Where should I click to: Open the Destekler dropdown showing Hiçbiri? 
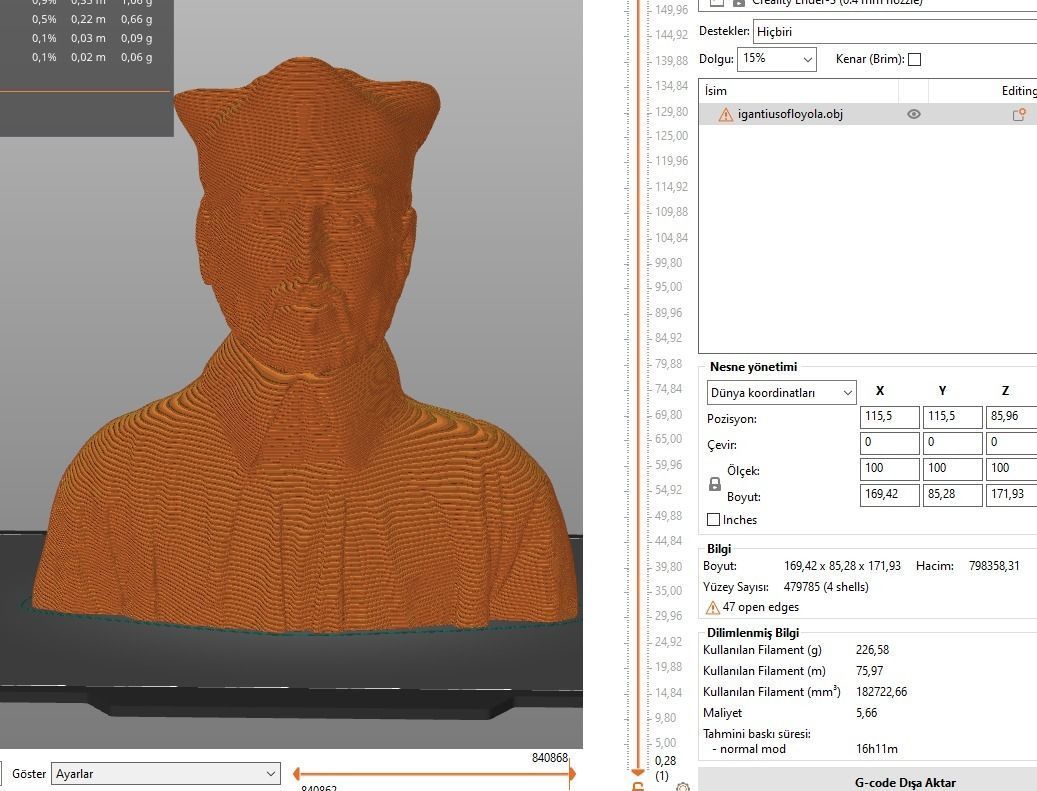pos(895,31)
